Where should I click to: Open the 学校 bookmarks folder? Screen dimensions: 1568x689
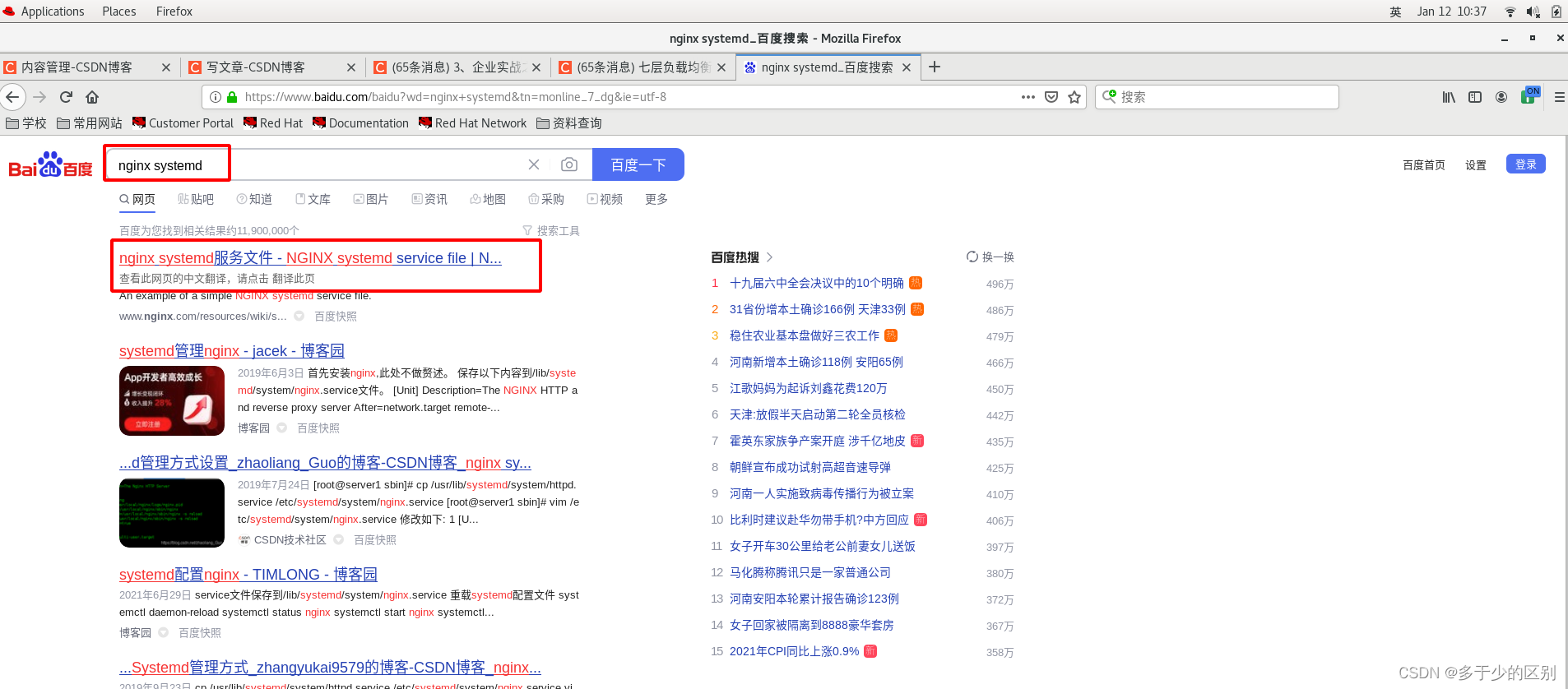coord(26,123)
